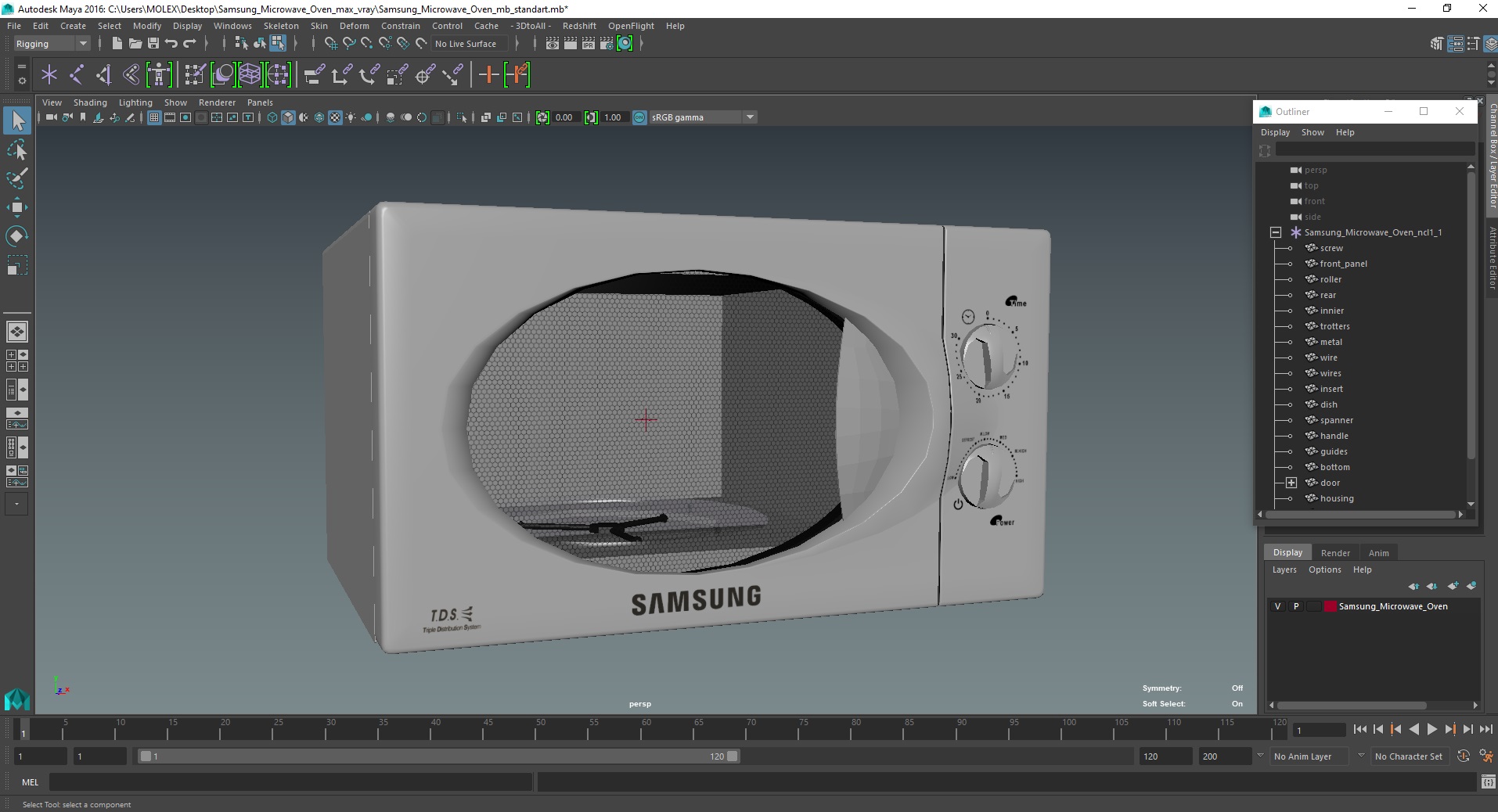This screenshot has width=1498, height=812.
Task: Toggle the color management sRGB icon
Action: pos(639,117)
